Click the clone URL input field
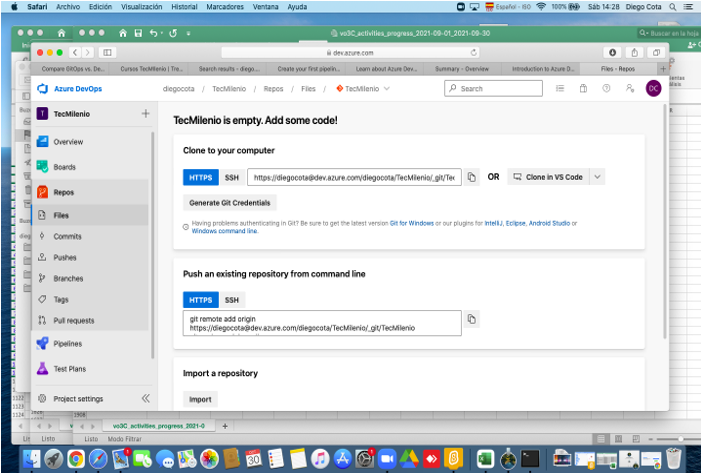The height and width of the screenshot is (473, 701). [x=354, y=177]
